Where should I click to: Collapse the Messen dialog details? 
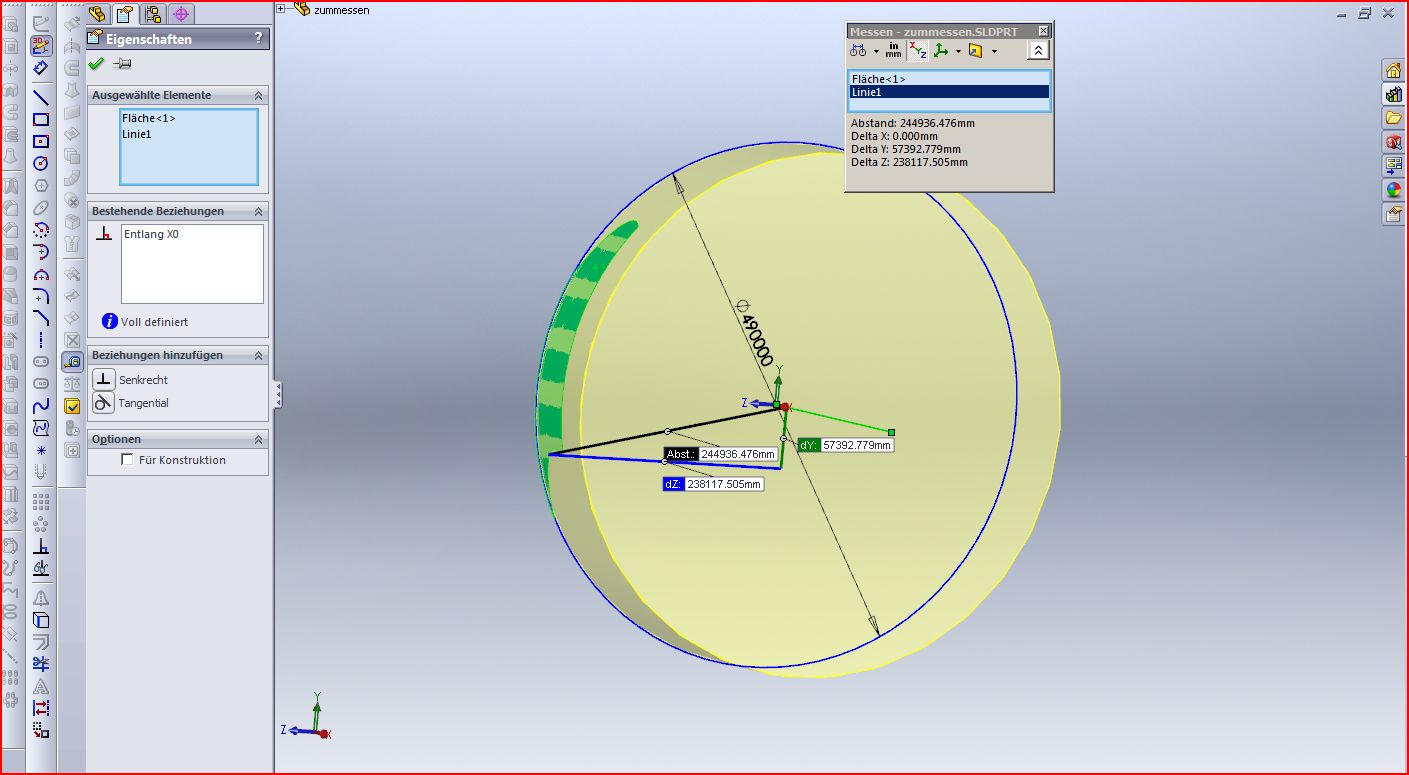coord(1038,51)
